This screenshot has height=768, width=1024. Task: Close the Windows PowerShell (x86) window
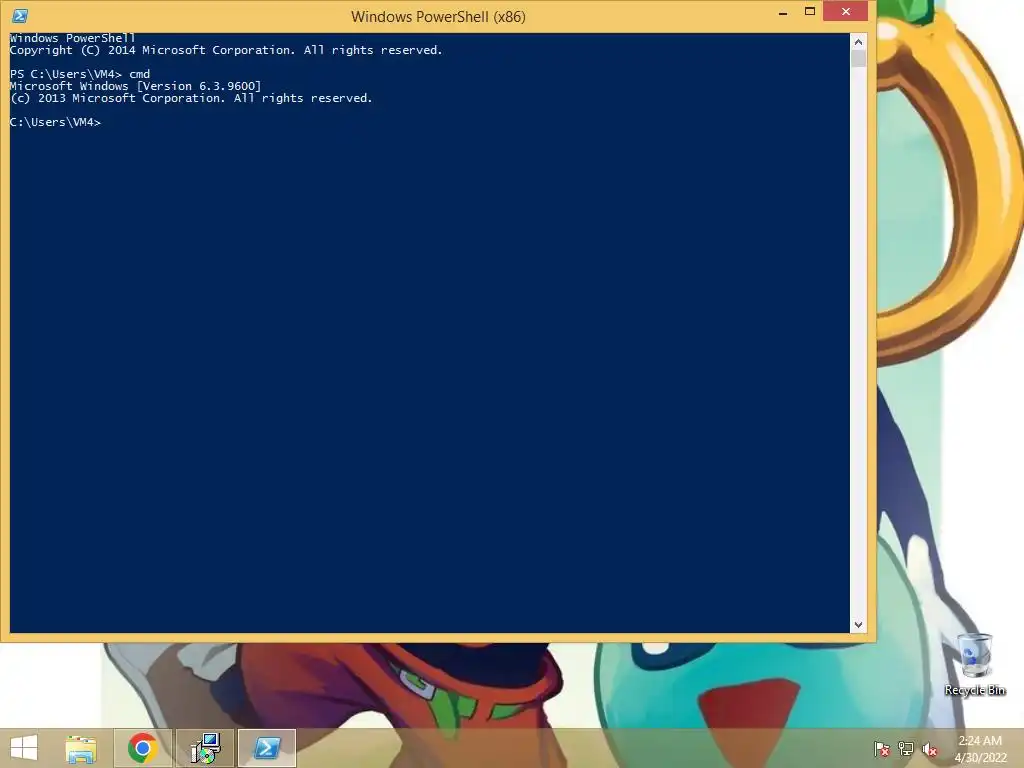pos(846,12)
